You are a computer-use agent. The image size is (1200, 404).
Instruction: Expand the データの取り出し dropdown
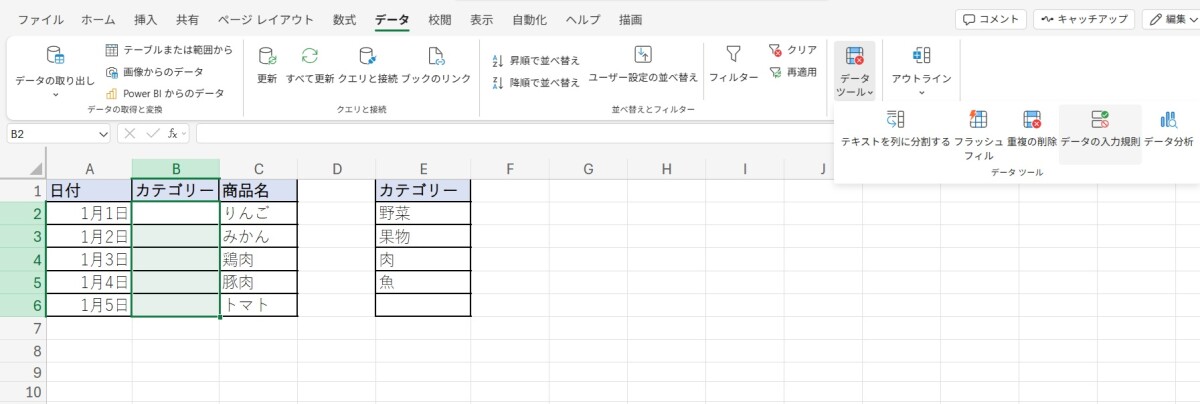(x=55, y=94)
